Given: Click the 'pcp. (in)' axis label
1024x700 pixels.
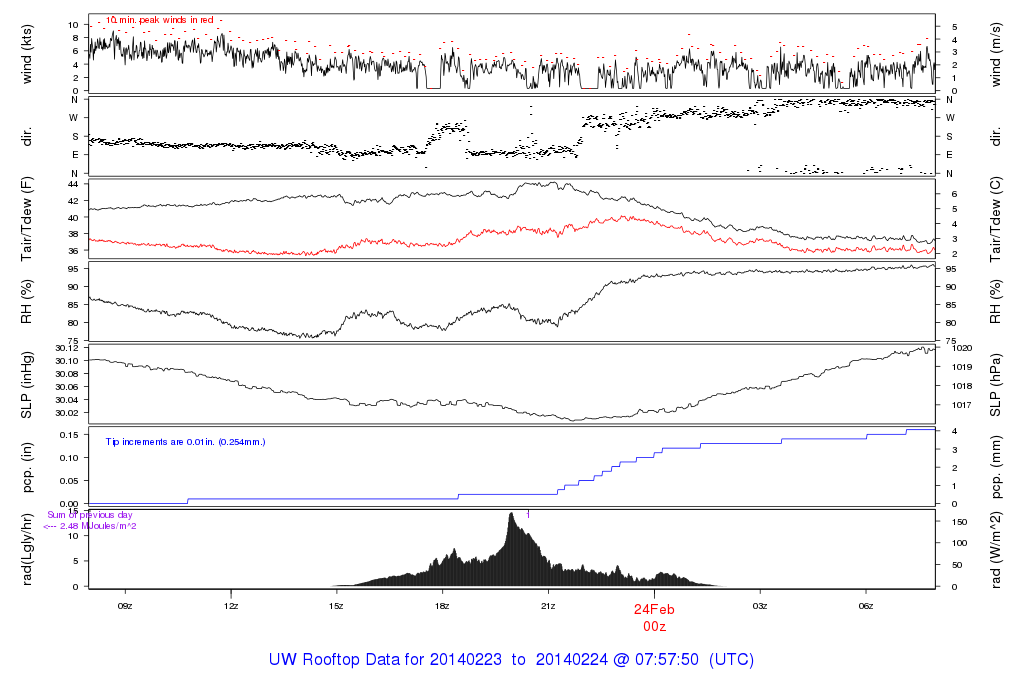Looking at the screenshot, I should [x=27, y=467].
